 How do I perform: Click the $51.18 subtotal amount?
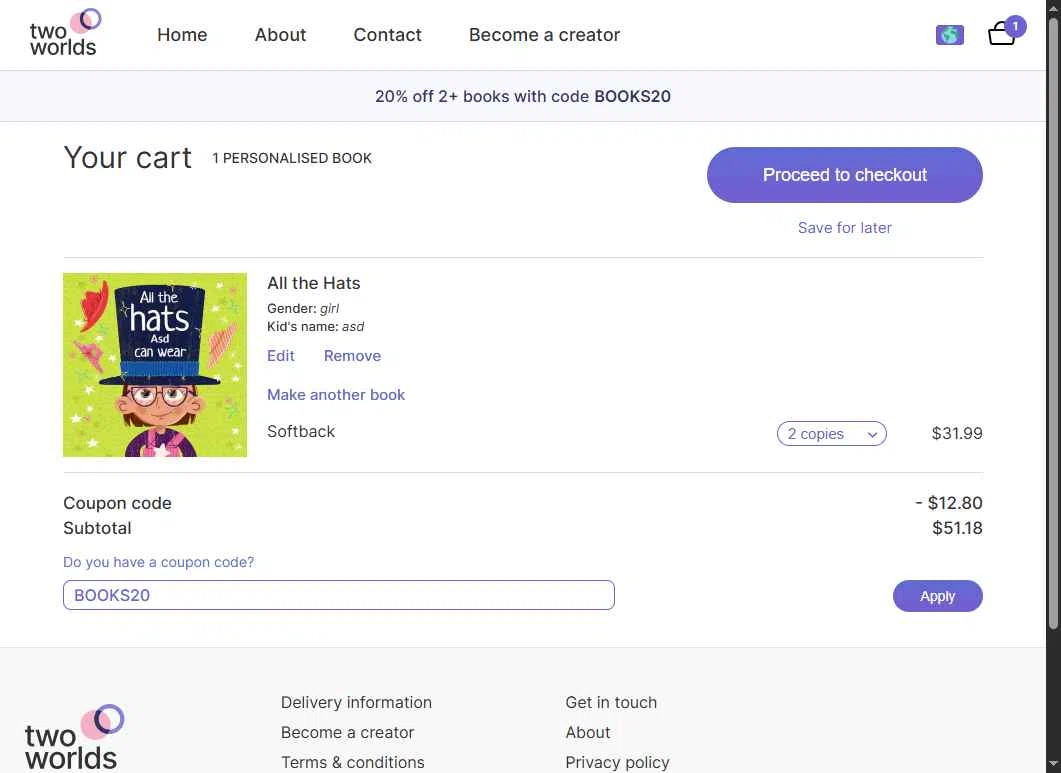click(957, 528)
